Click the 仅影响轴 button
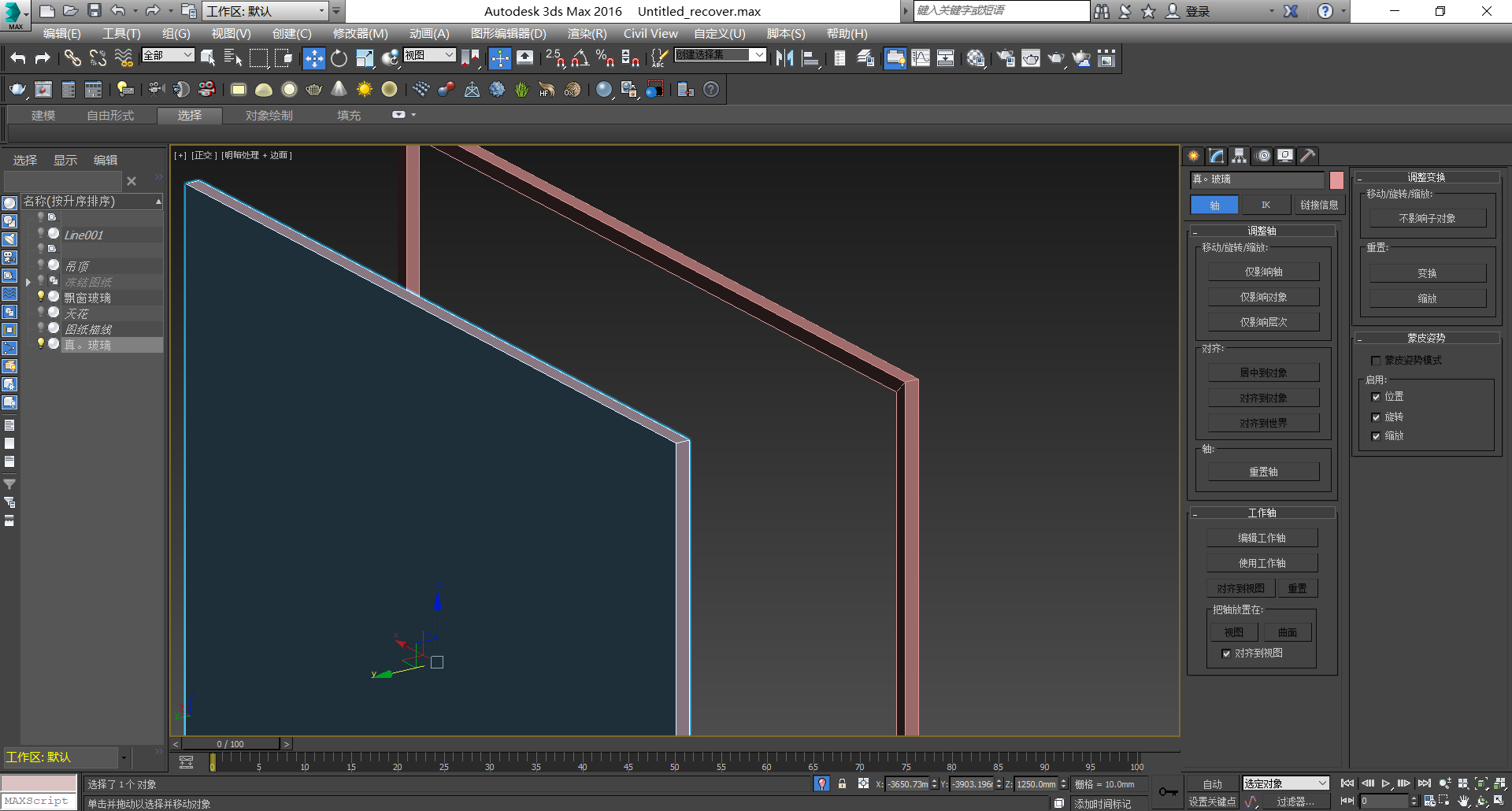This screenshot has width=1512, height=811. (x=1263, y=271)
